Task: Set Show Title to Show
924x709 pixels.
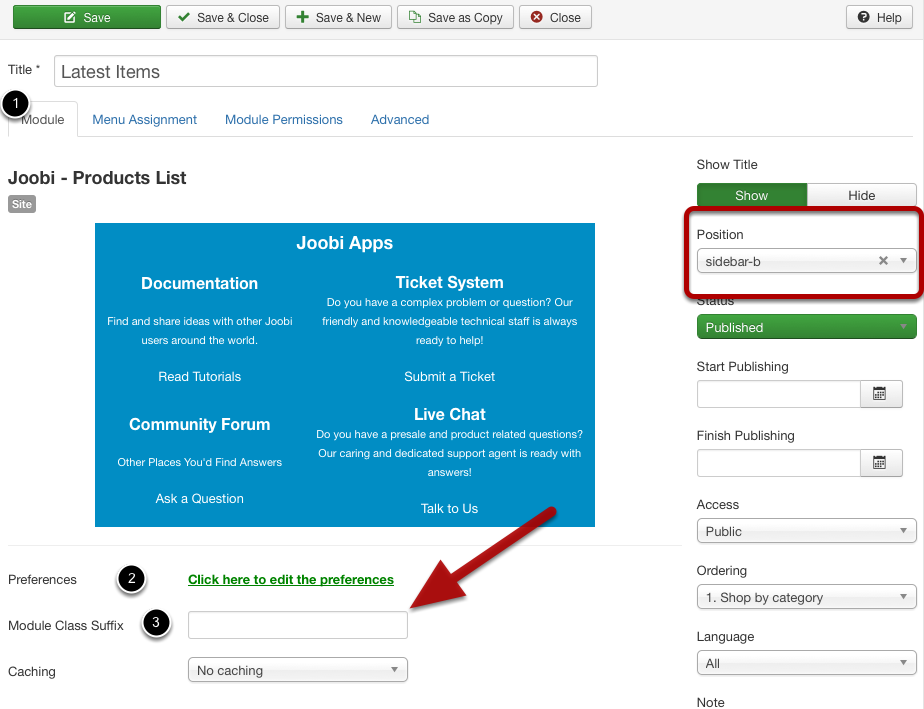Action: pos(751,195)
